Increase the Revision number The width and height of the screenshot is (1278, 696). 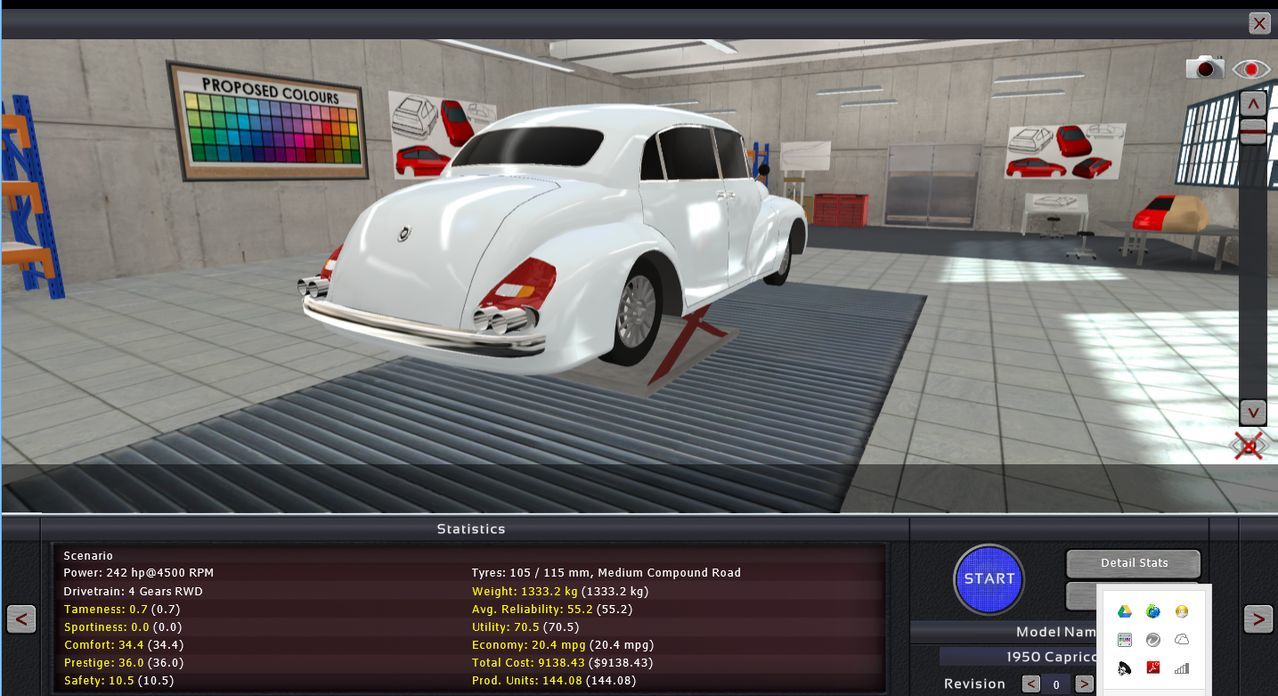click(1084, 684)
